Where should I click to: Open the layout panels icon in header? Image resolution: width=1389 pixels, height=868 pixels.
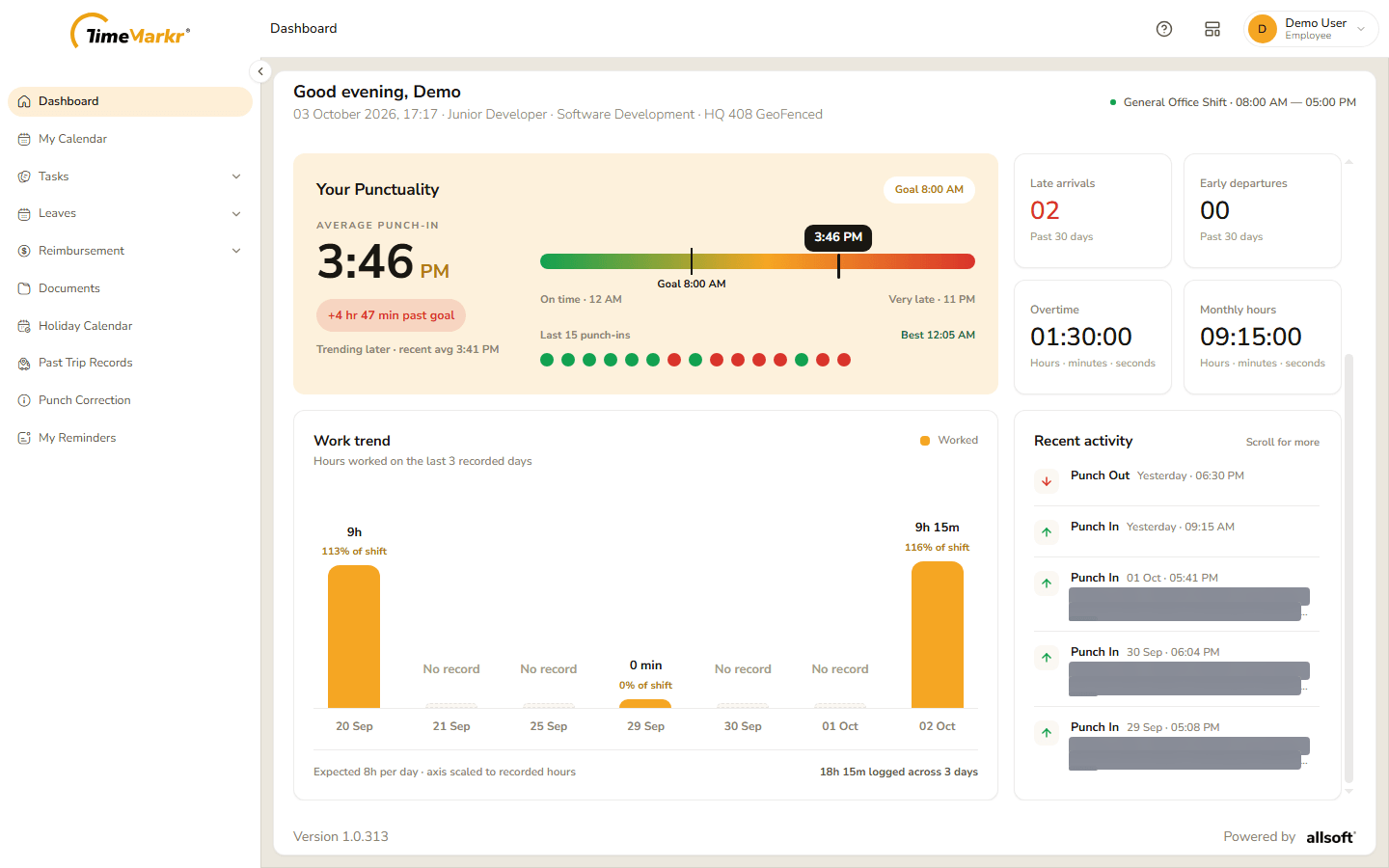1212,29
